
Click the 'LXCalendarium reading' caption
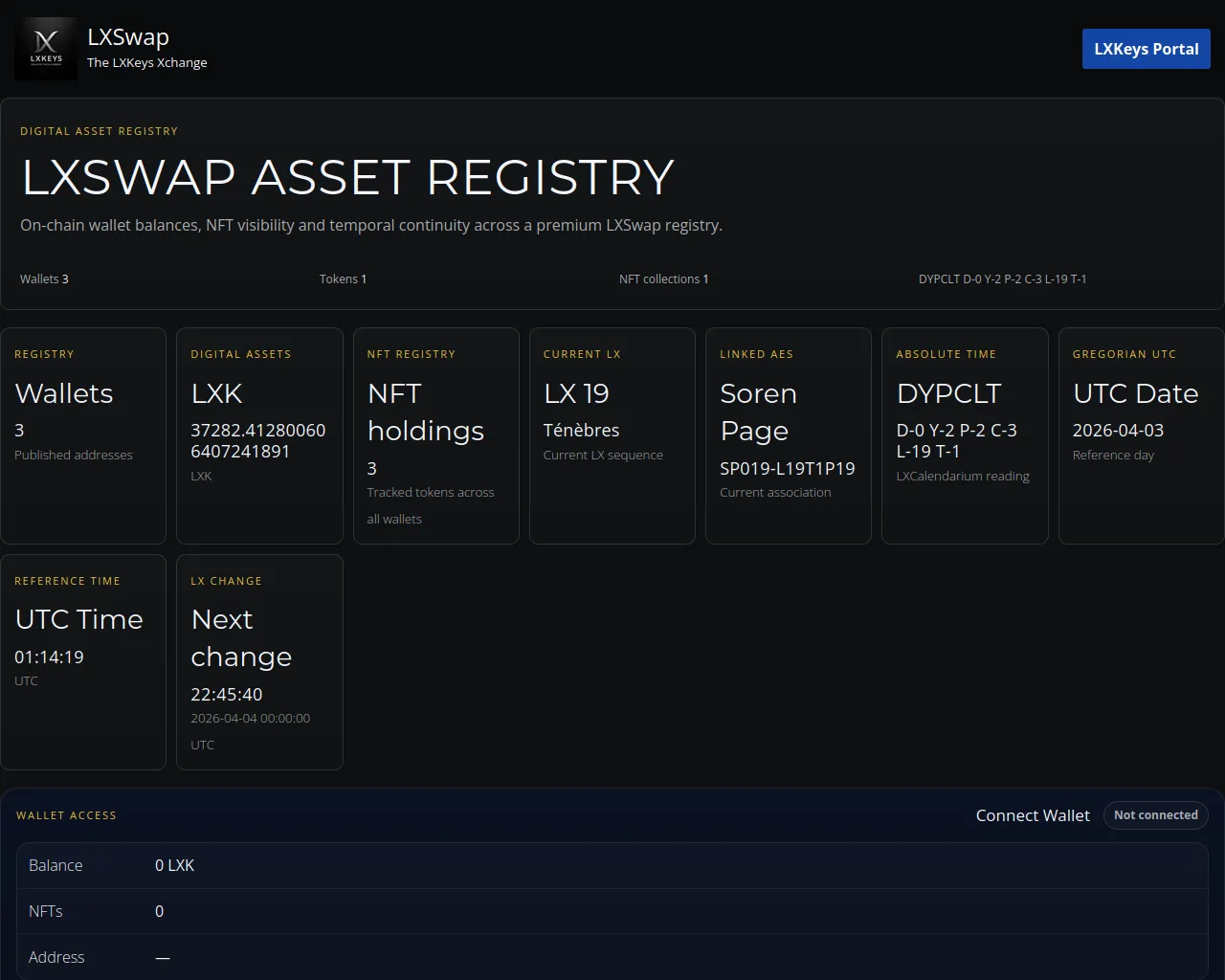(963, 477)
